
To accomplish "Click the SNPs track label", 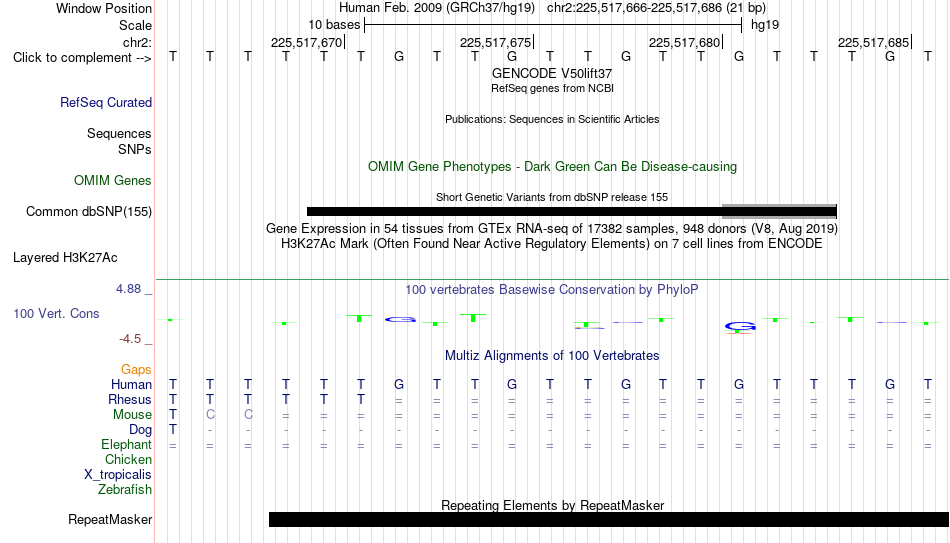I will [x=135, y=149].
